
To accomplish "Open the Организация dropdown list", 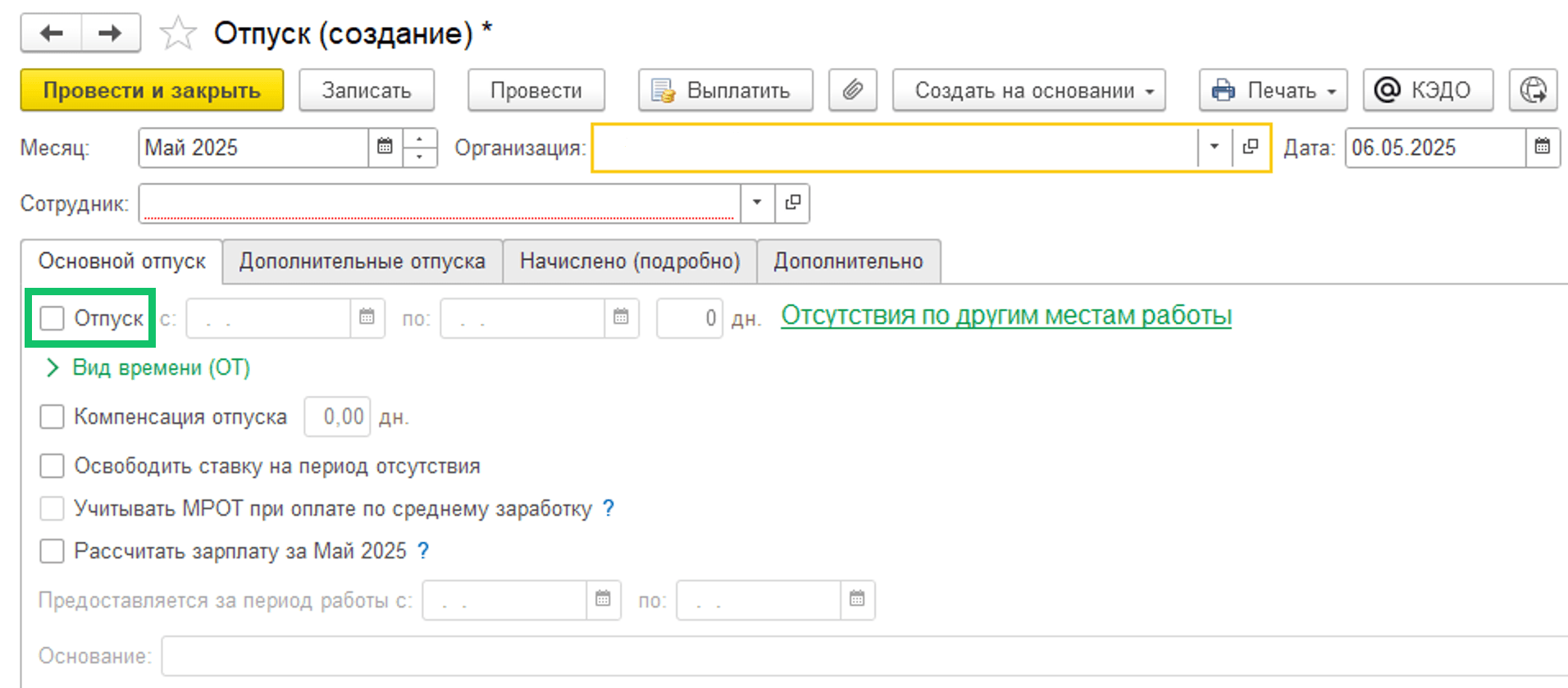I will click(1215, 148).
